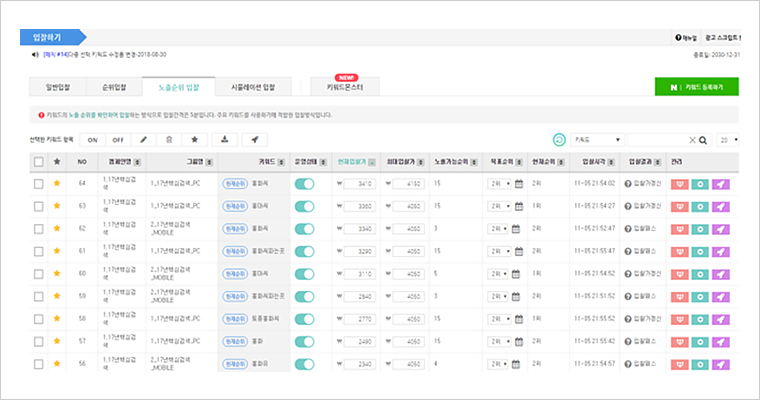The image size is (760, 400).
Task: Click the trash delete icon in the toolbar
Action: pos(169,140)
